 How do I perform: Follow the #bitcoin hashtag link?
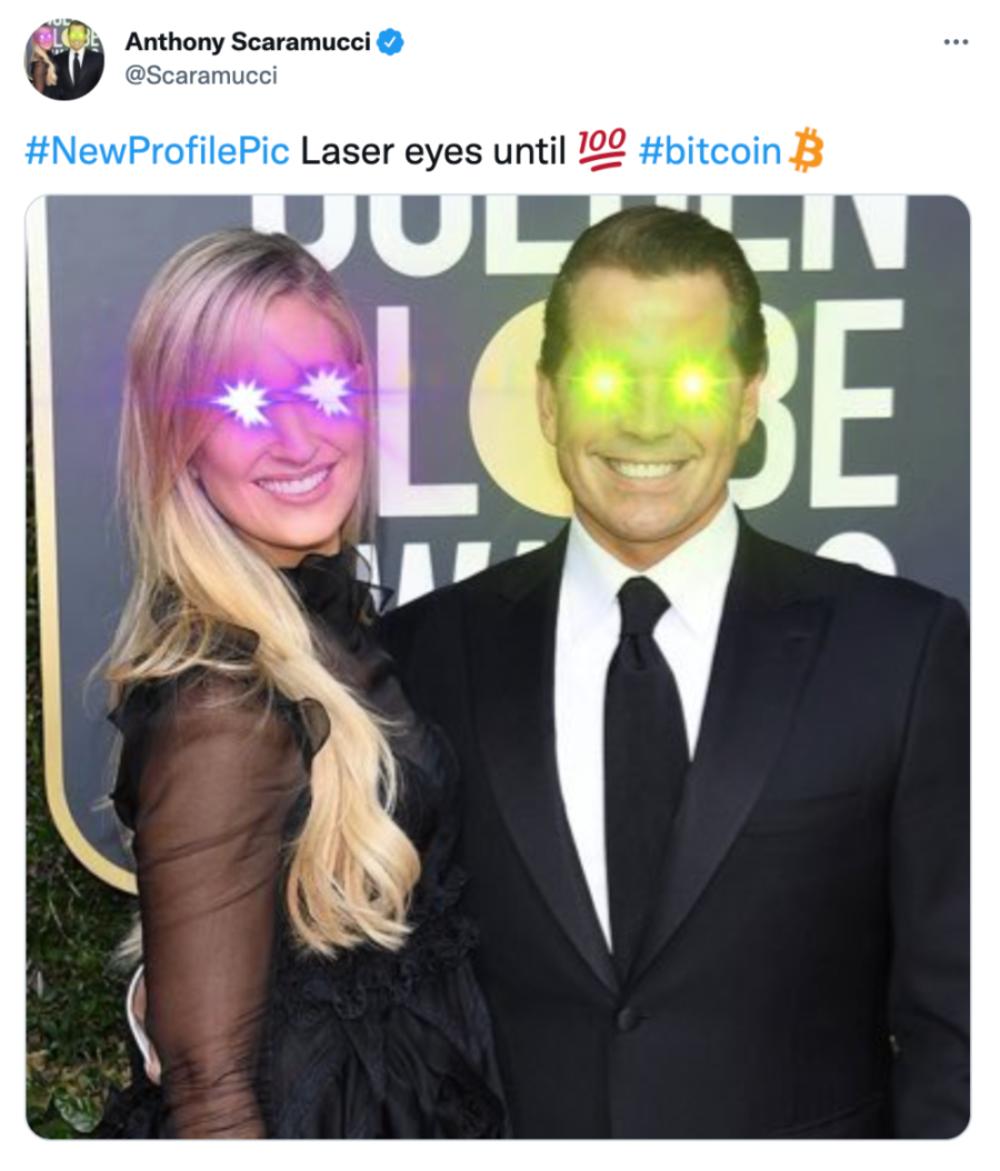pos(709,152)
